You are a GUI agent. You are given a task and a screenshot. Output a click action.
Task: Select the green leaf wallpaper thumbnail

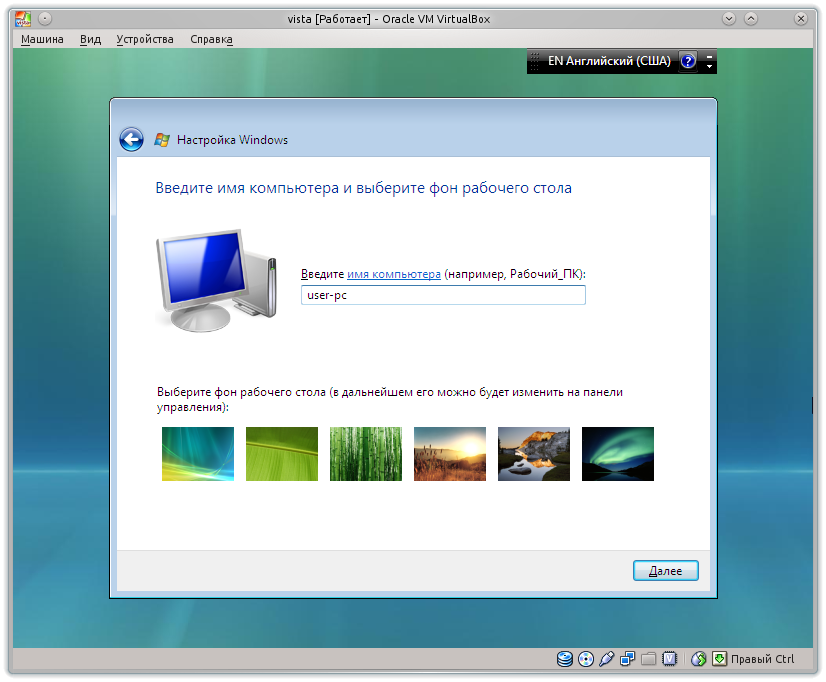(281, 453)
